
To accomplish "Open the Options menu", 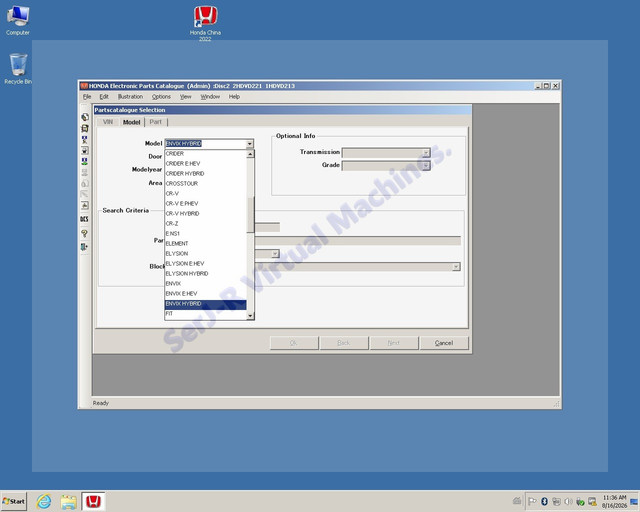I will [161, 97].
